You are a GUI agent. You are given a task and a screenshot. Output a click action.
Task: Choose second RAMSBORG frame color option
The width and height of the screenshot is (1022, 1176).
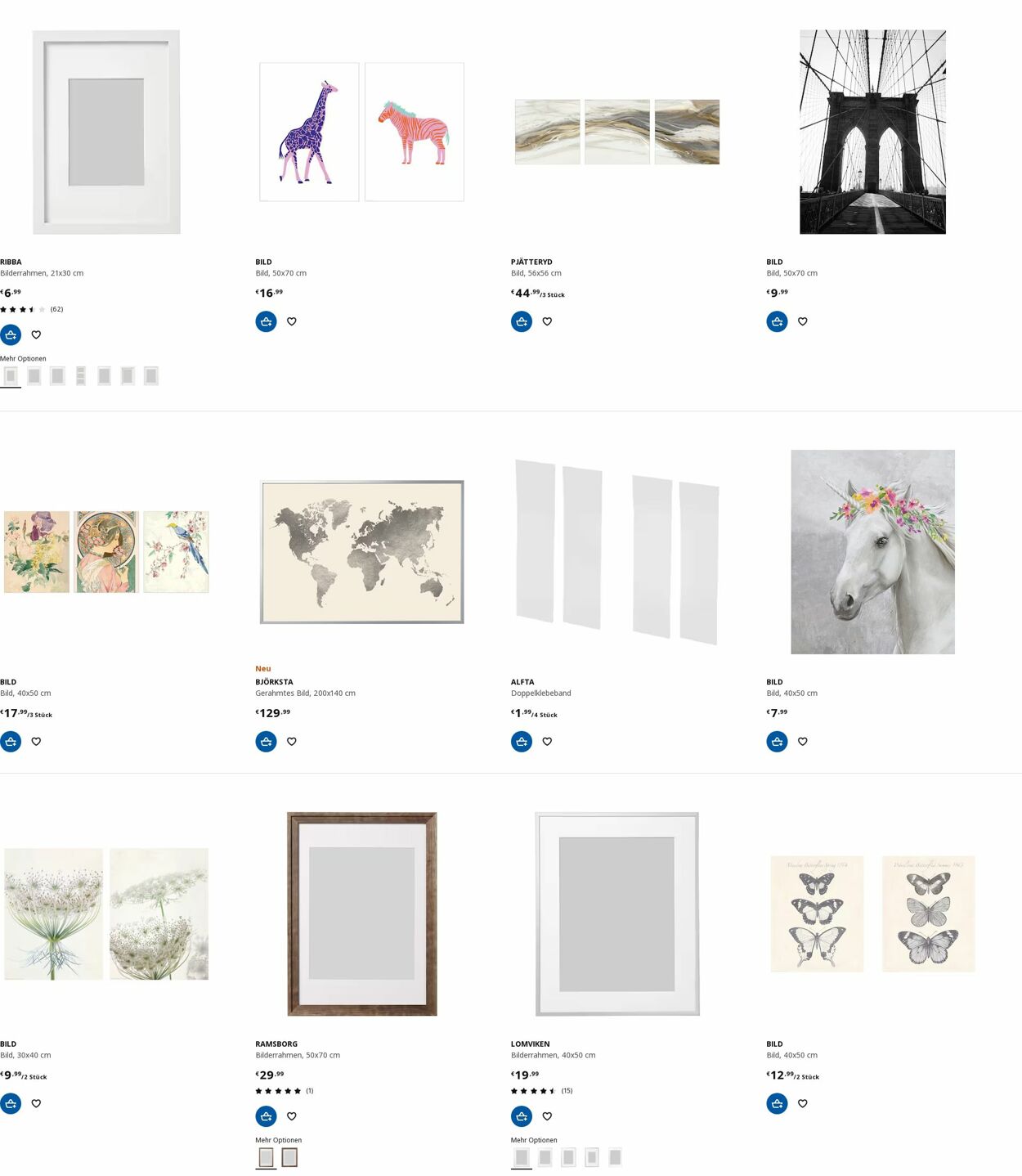289,1157
